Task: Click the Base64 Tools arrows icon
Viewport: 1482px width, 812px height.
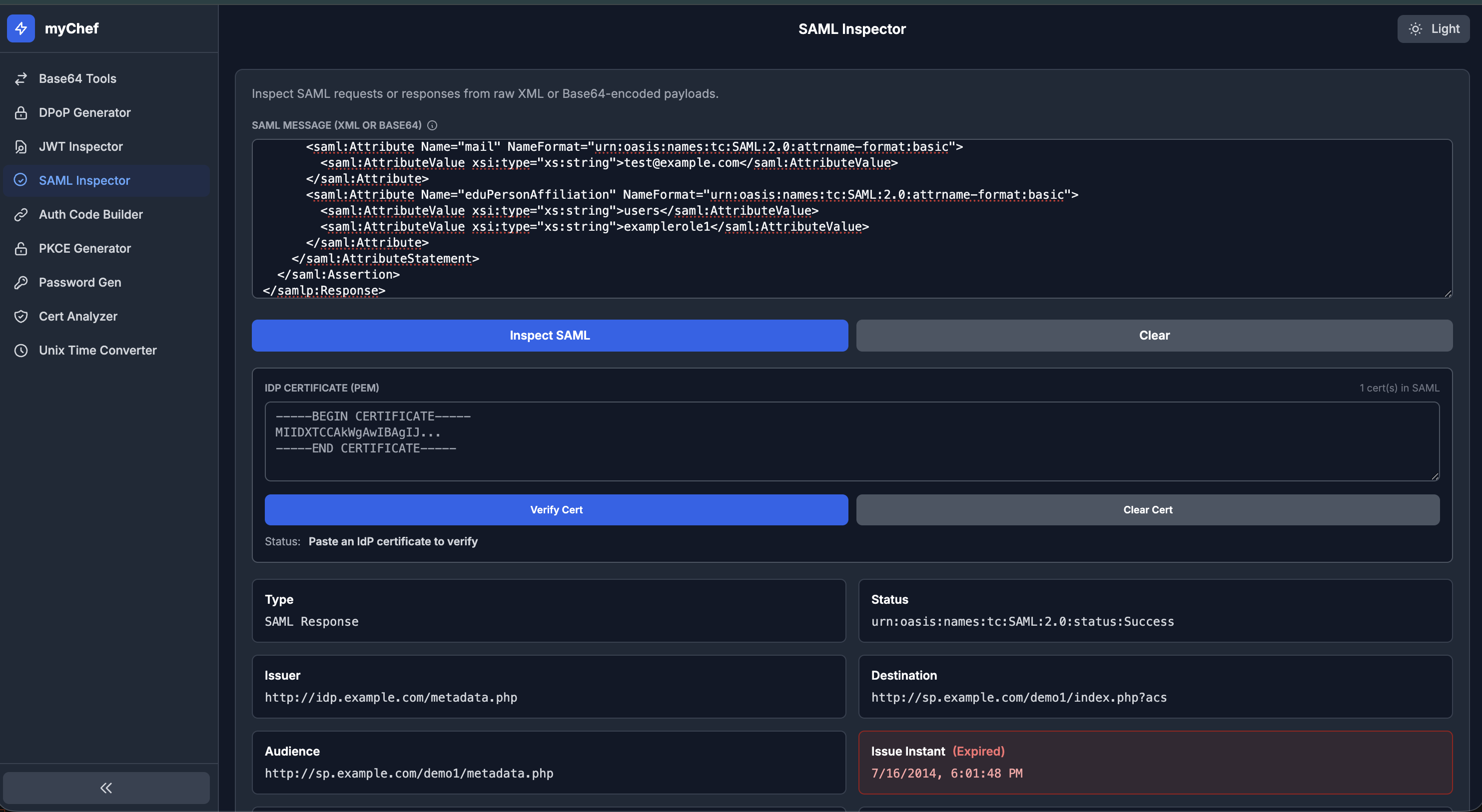Action: [x=20, y=79]
